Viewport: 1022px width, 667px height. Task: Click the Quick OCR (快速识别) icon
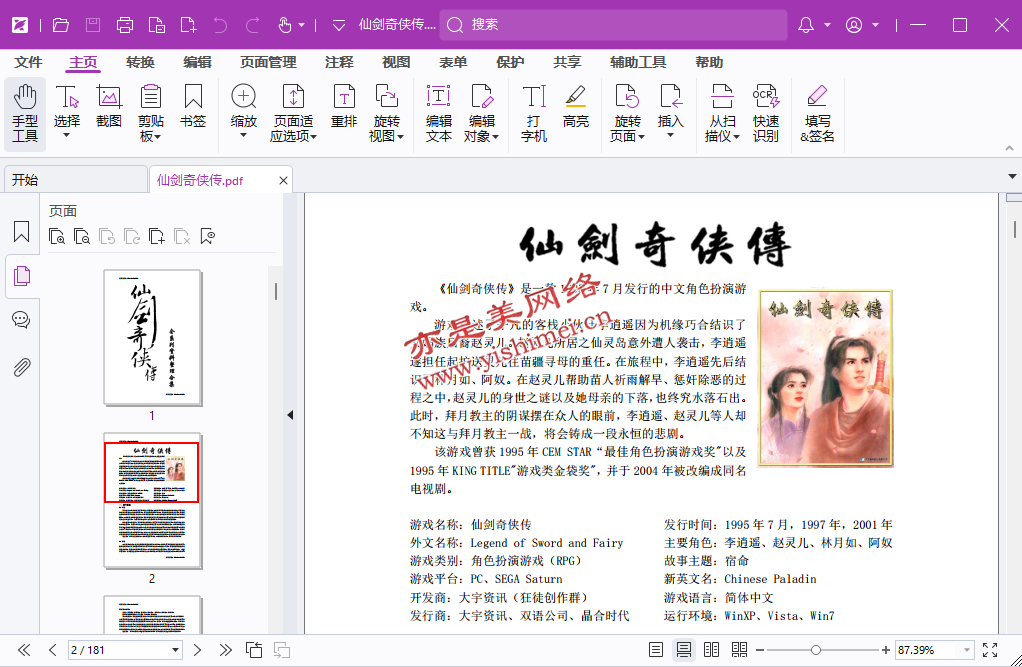(765, 113)
